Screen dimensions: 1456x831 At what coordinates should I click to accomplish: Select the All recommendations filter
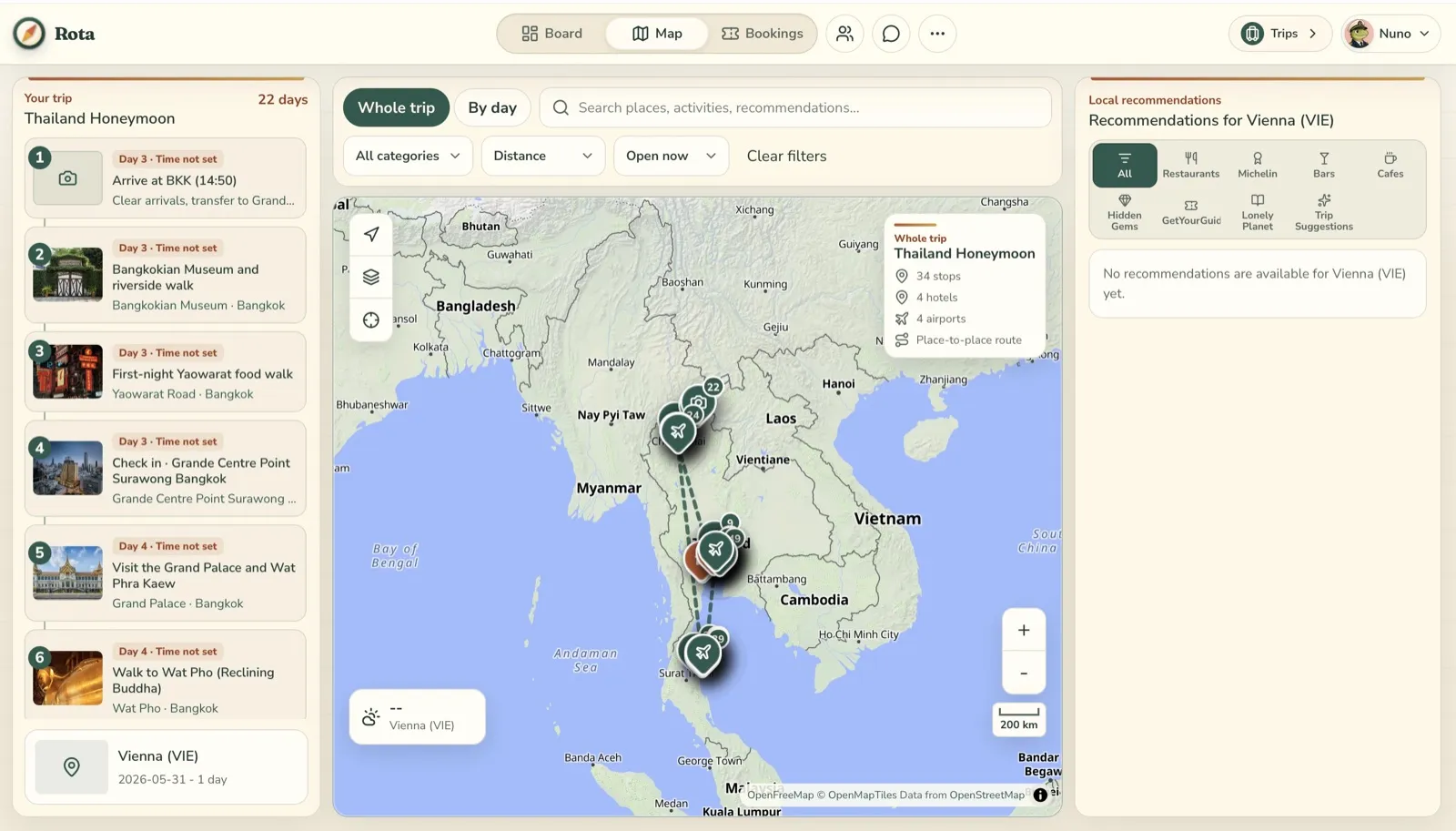[x=1125, y=165]
